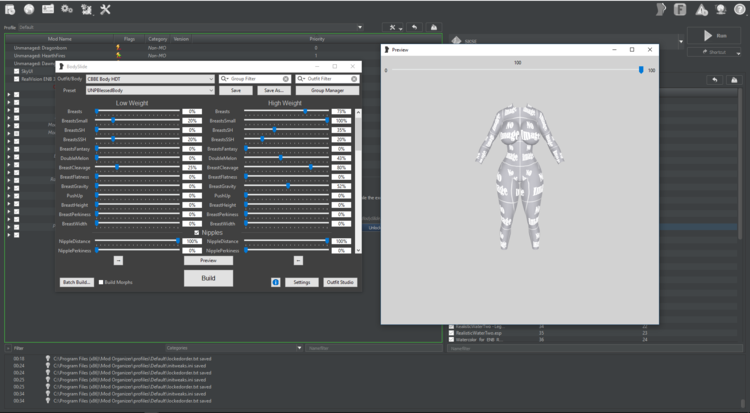Click the High Weight Breasts slider handle

pyautogui.click(x=305, y=111)
